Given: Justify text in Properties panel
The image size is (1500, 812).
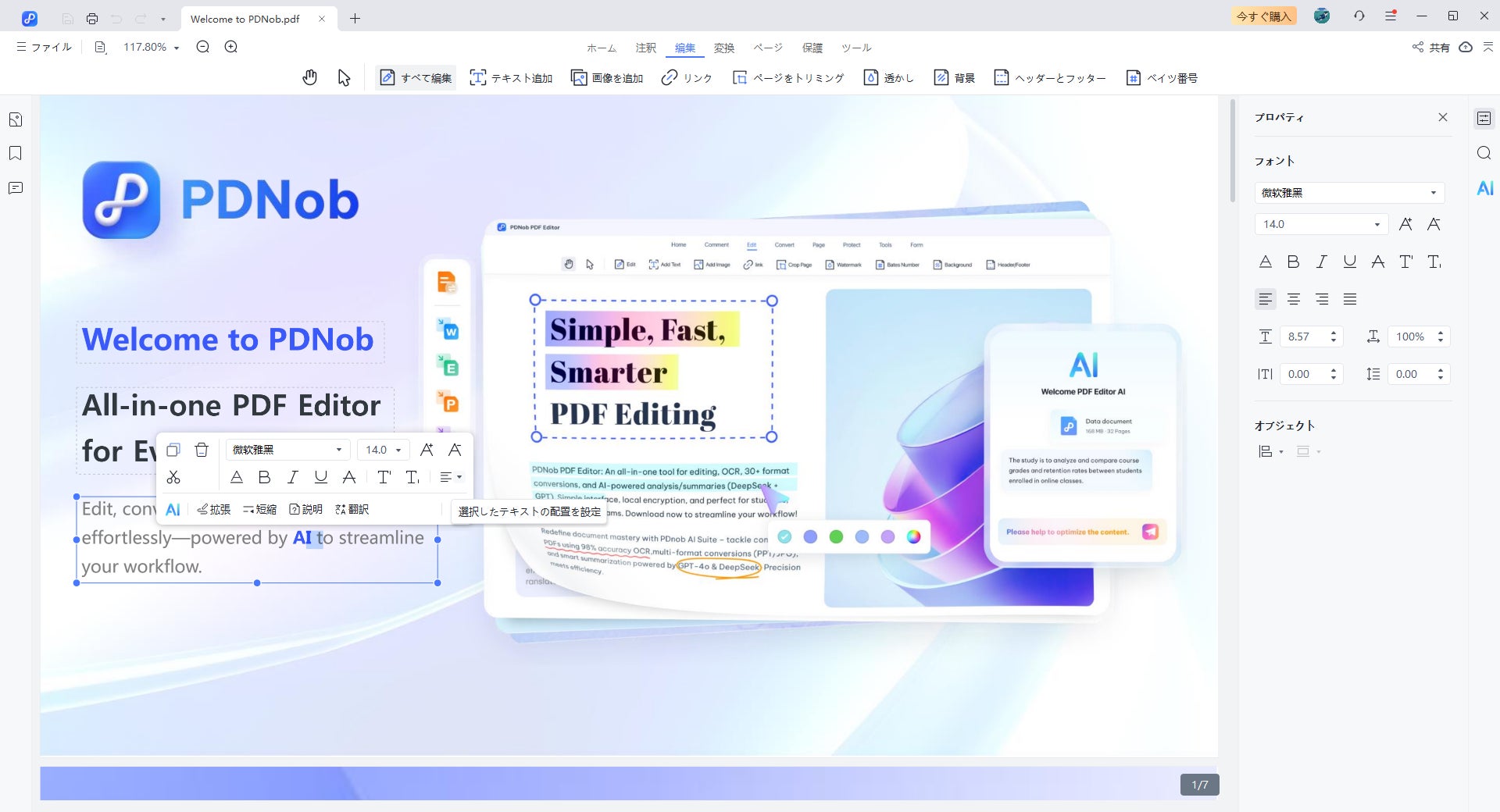Looking at the screenshot, I should [1350, 299].
